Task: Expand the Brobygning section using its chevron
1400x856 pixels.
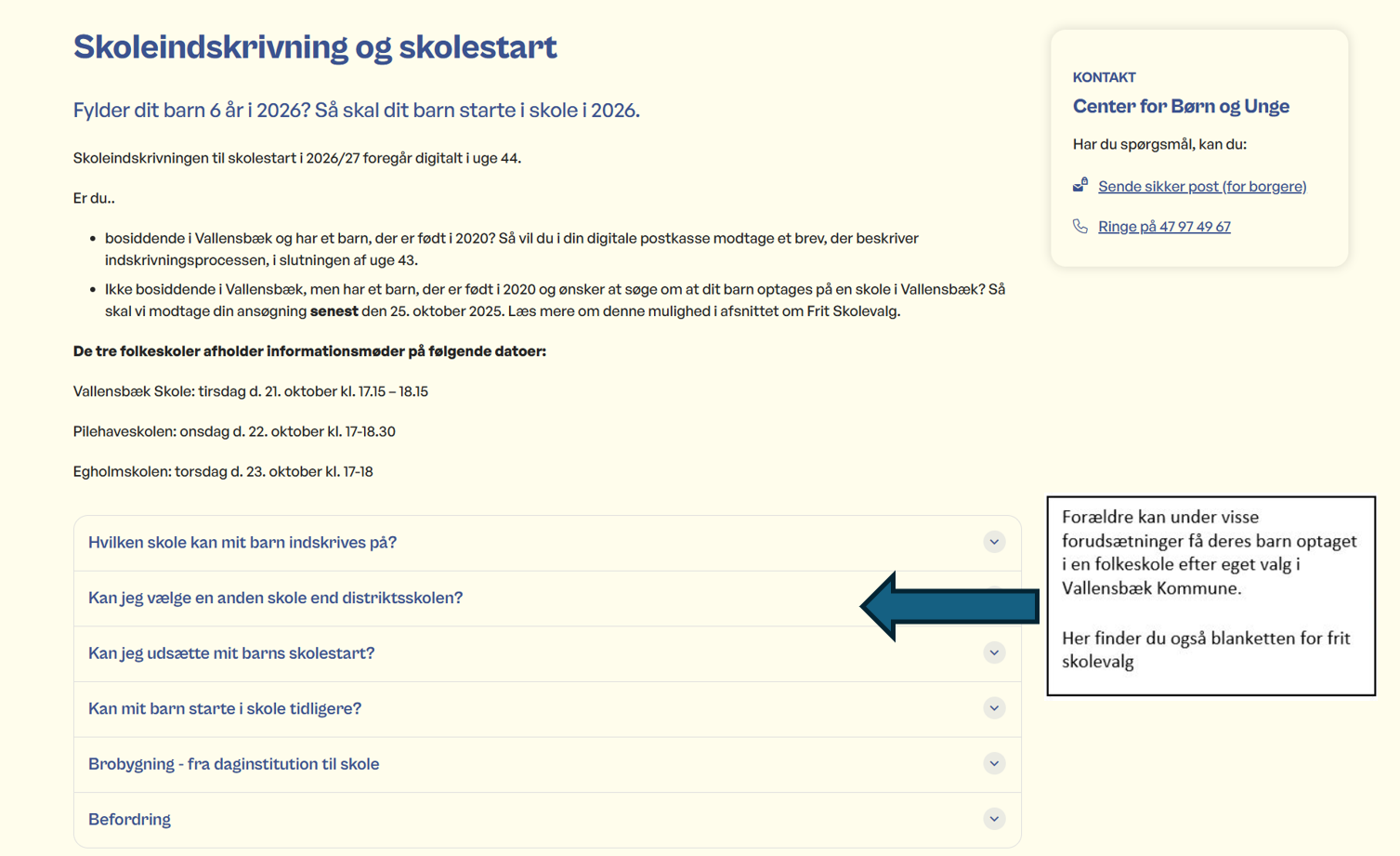Action: pos(994,764)
